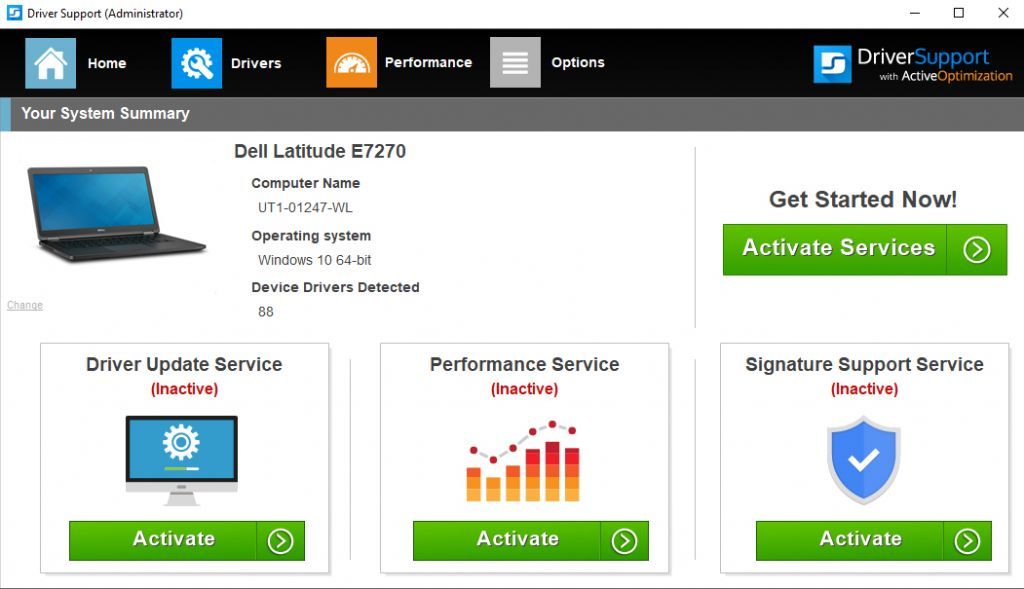Click Inactive status under Driver Update Service
This screenshot has height=589, width=1024.
tap(184, 389)
